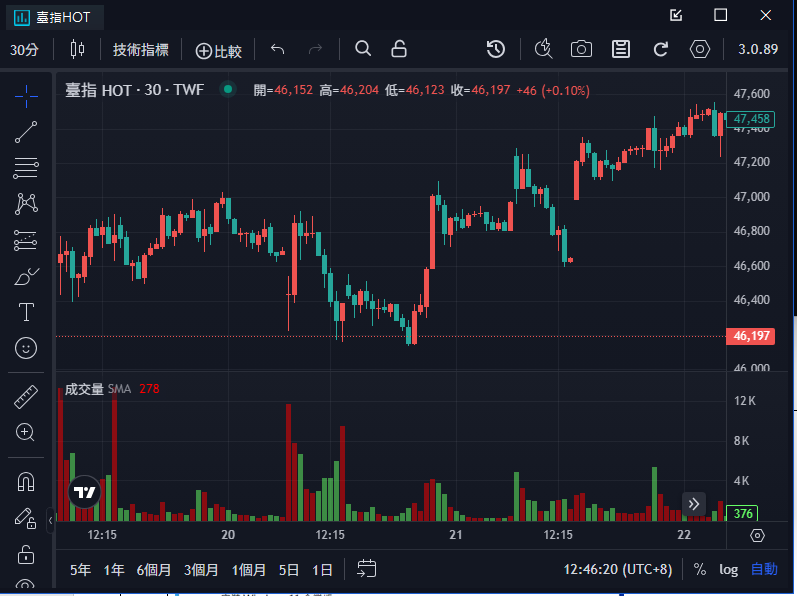The height and width of the screenshot is (596, 797).
Task: Click the TradingView logo badge
Action: click(x=84, y=492)
